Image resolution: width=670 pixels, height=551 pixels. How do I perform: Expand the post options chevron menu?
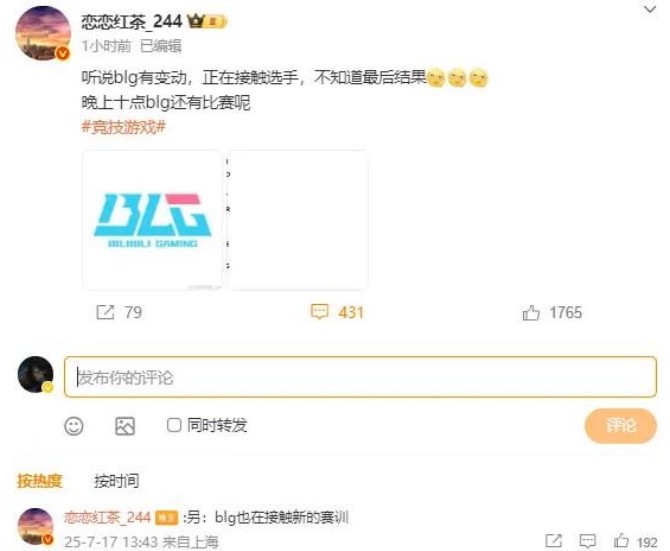[x=650, y=9]
